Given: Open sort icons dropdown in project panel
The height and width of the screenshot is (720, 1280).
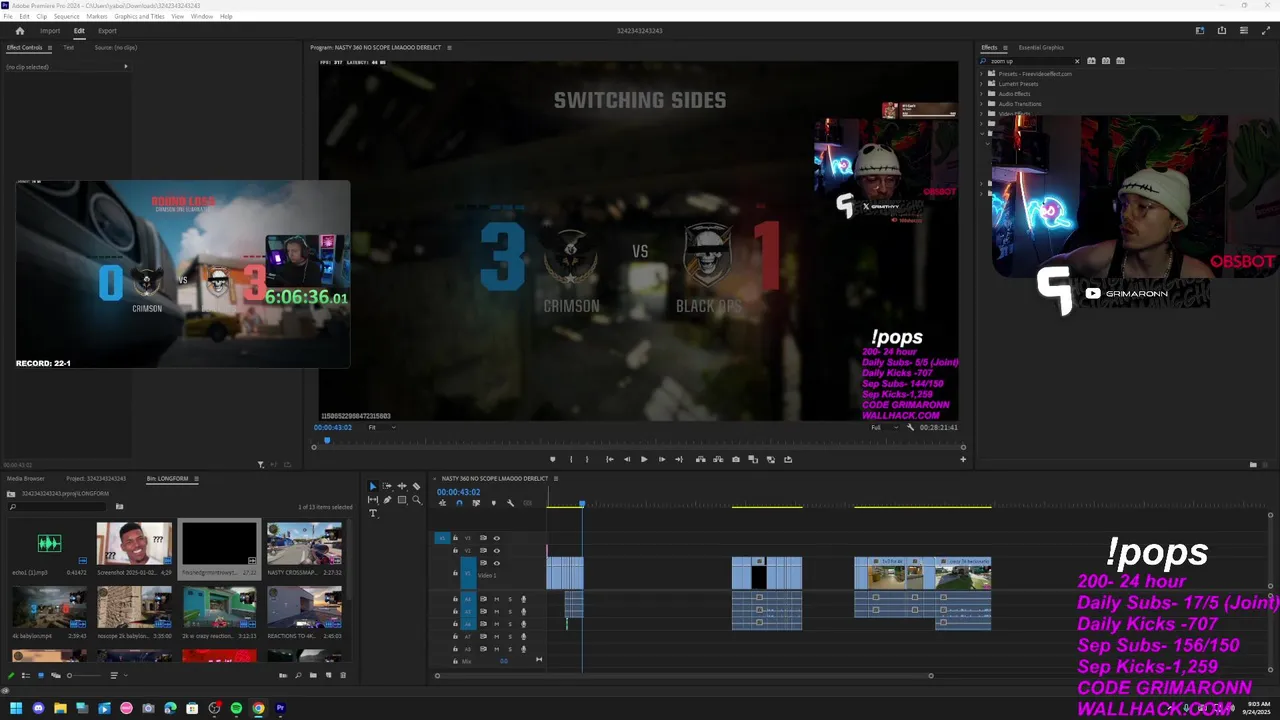Looking at the screenshot, I should click(x=118, y=675).
